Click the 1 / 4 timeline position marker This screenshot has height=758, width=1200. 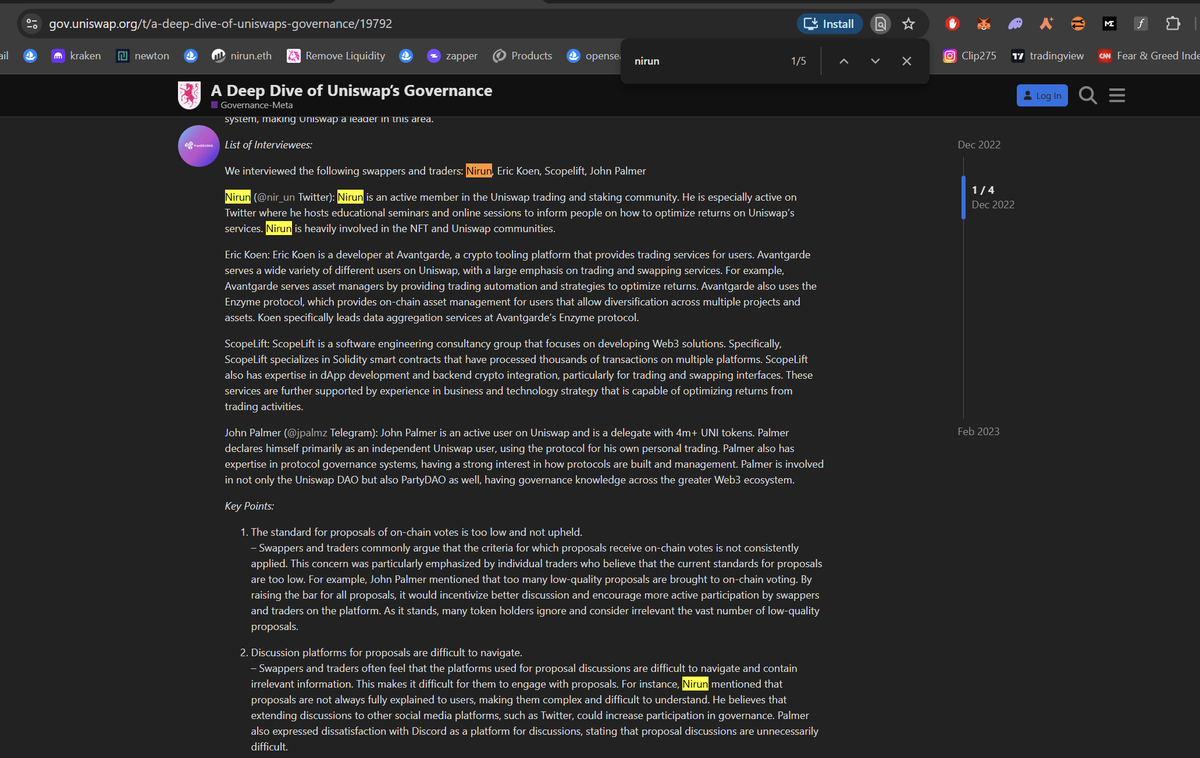983,189
